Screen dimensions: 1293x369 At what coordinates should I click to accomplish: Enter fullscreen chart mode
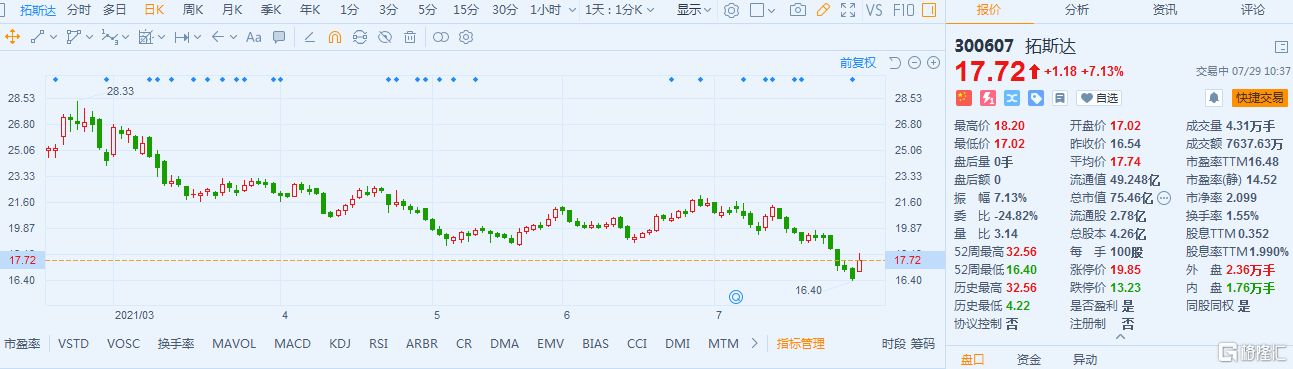coord(848,10)
